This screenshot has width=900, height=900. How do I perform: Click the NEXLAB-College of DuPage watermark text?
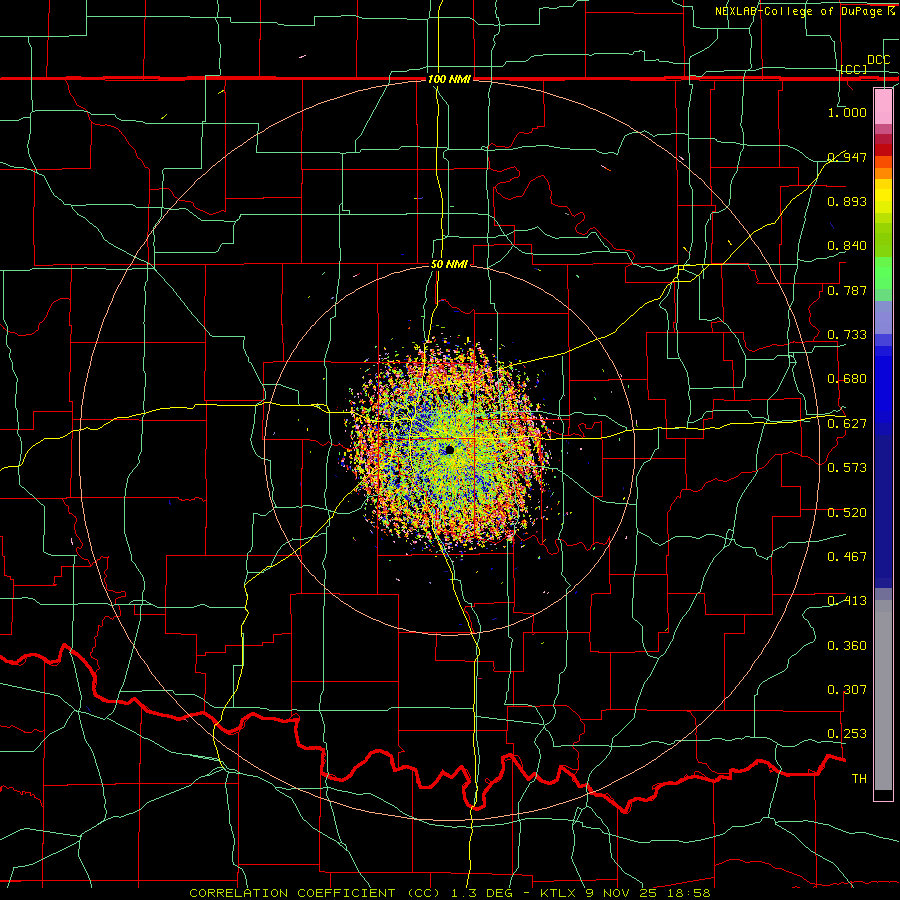(x=805, y=11)
